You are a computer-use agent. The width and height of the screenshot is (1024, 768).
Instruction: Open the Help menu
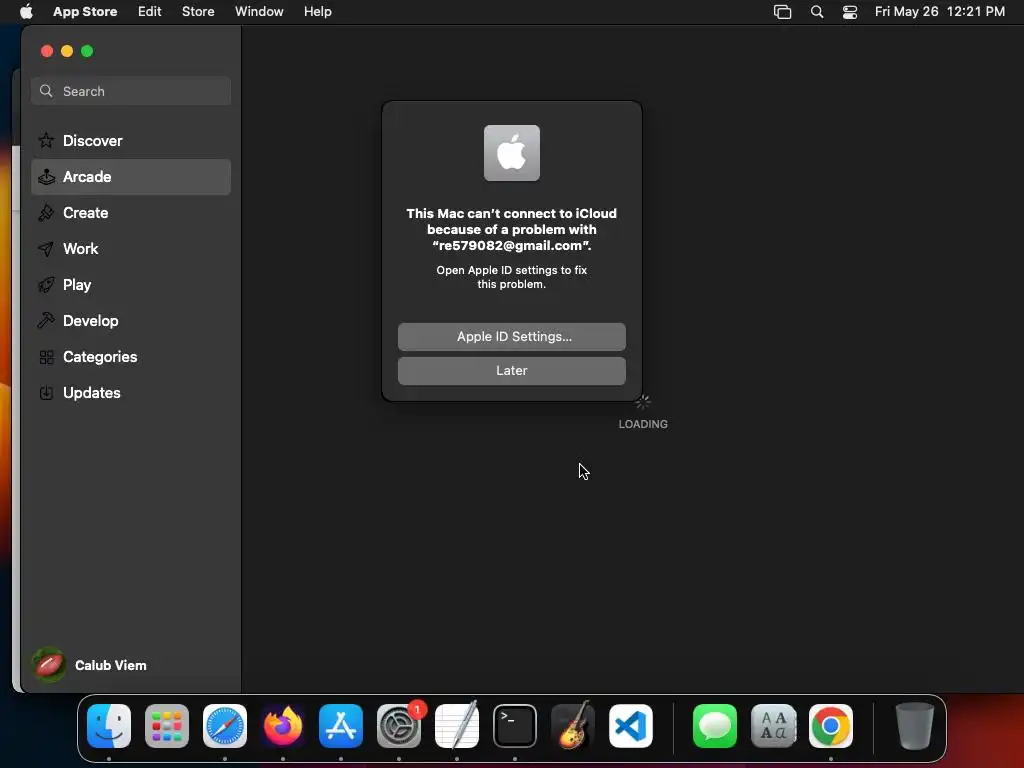[317, 12]
